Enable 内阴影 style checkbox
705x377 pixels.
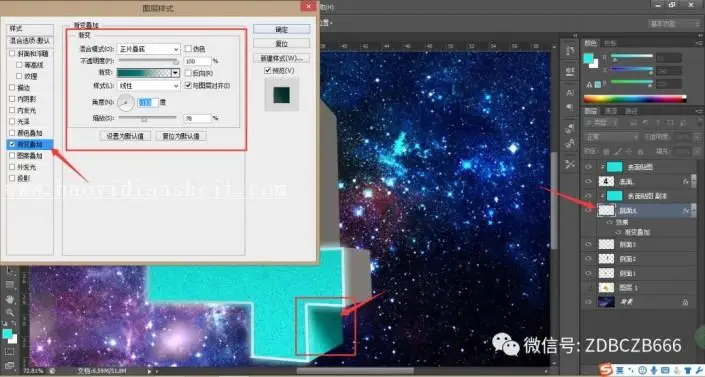(12, 99)
